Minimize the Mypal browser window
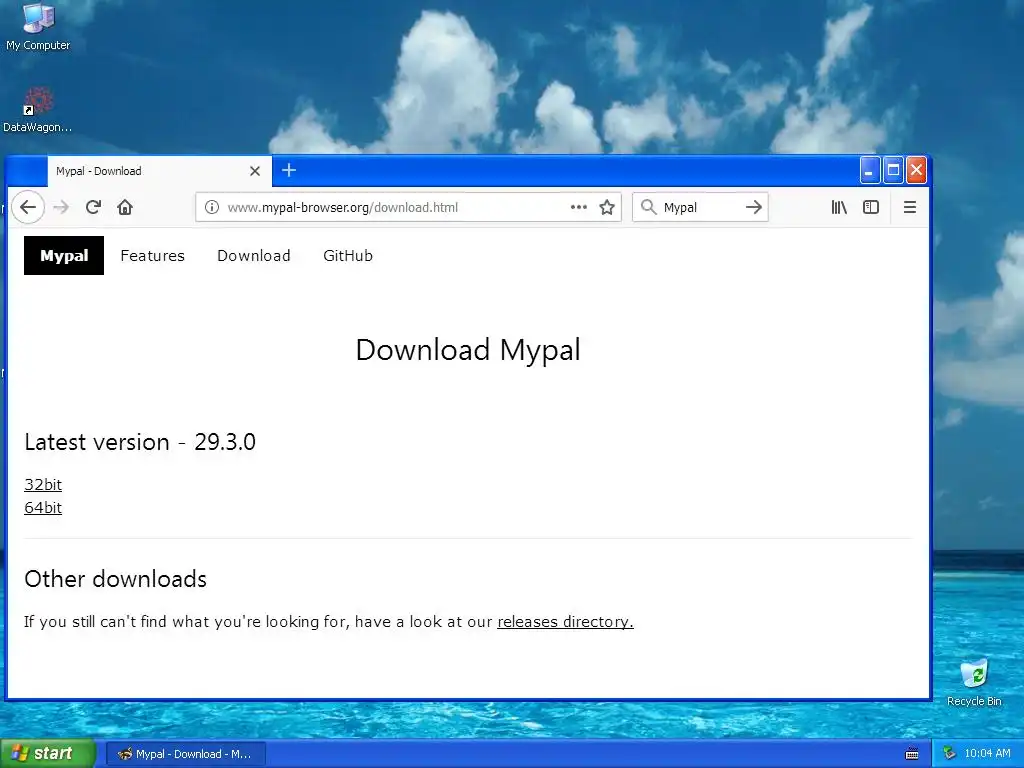 tap(869, 170)
